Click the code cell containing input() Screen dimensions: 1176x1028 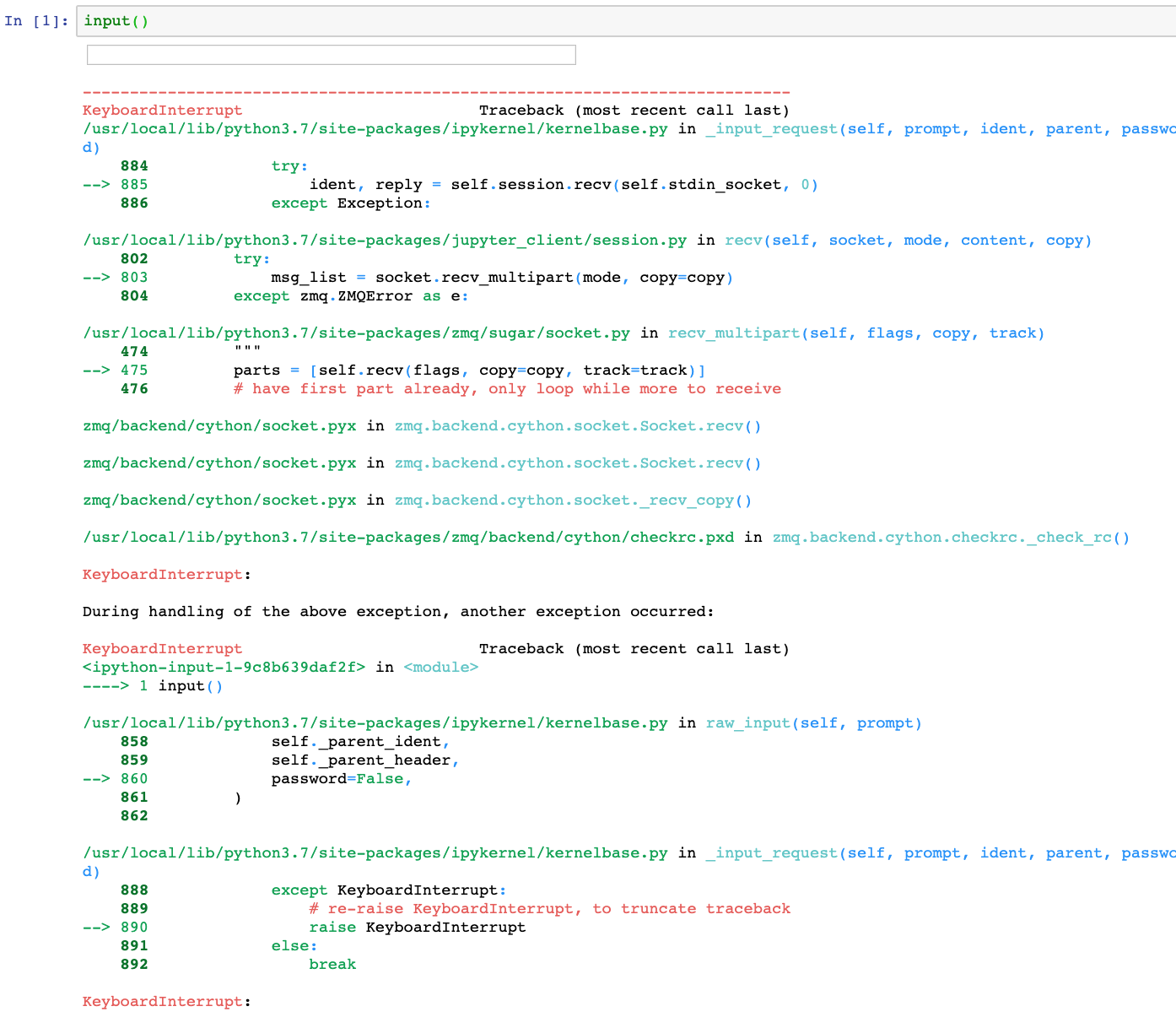pyautogui.click(x=624, y=21)
